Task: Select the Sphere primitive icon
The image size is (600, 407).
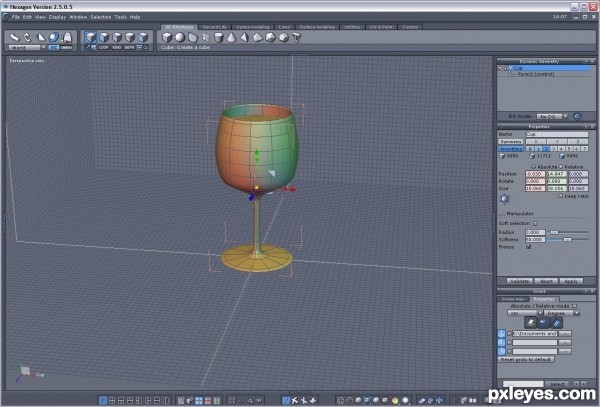Action: click(x=180, y=37)
